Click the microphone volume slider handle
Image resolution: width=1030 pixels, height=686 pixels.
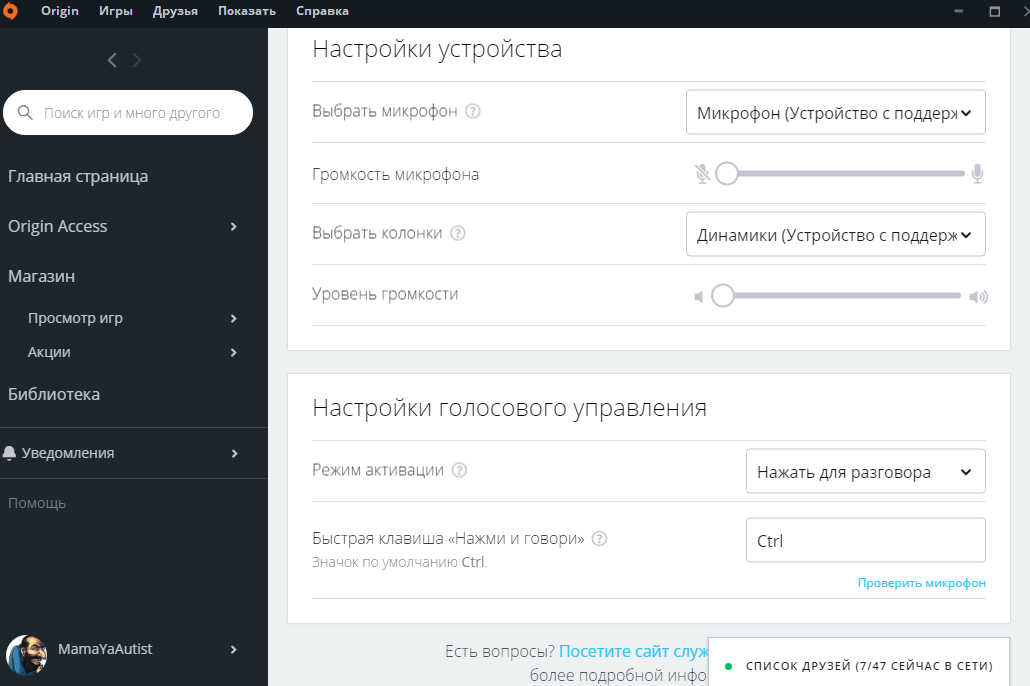(727, 174)
